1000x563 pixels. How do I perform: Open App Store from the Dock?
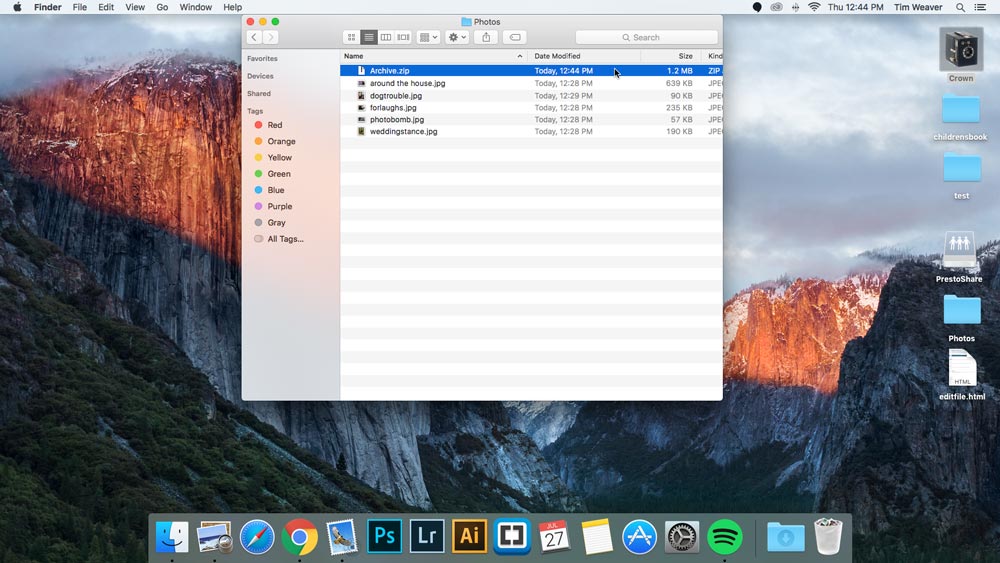pyautogui.click(x=639, y=536)
